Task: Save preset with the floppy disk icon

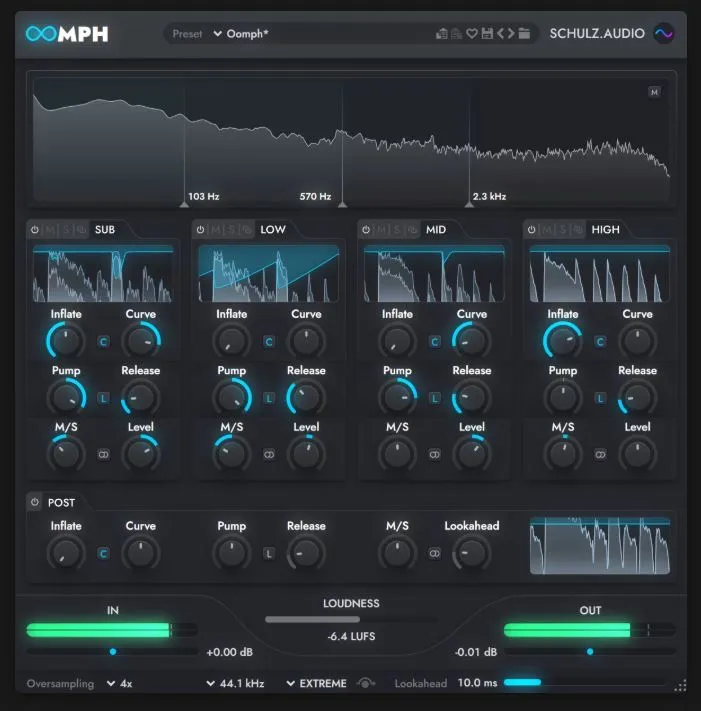Action: pos(487,34)
